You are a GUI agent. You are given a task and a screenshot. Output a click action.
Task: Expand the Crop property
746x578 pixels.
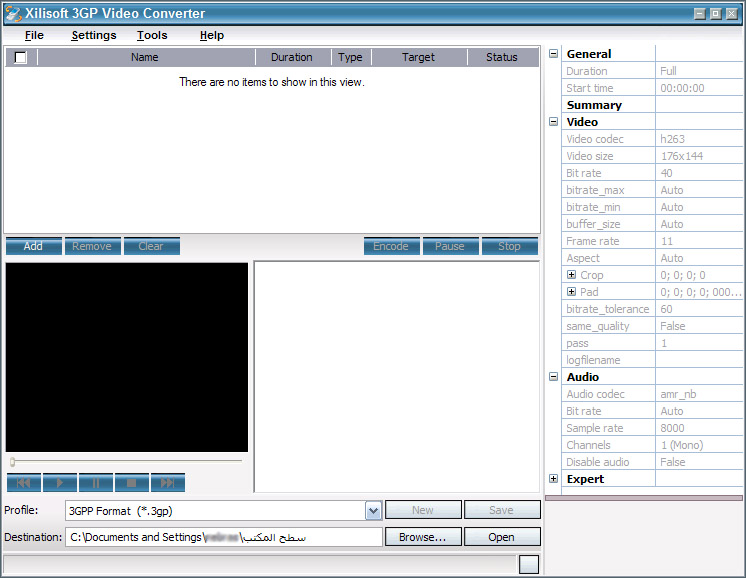(x=571, y=274)
